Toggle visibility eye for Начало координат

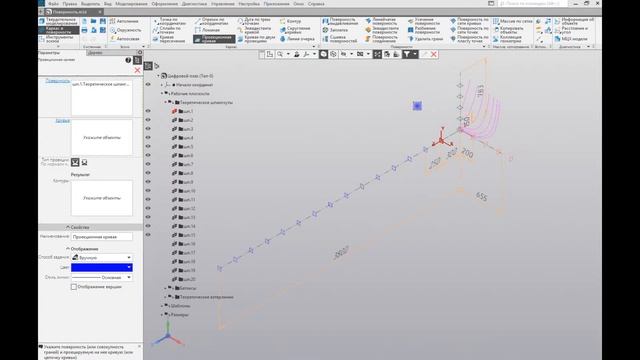148,84
